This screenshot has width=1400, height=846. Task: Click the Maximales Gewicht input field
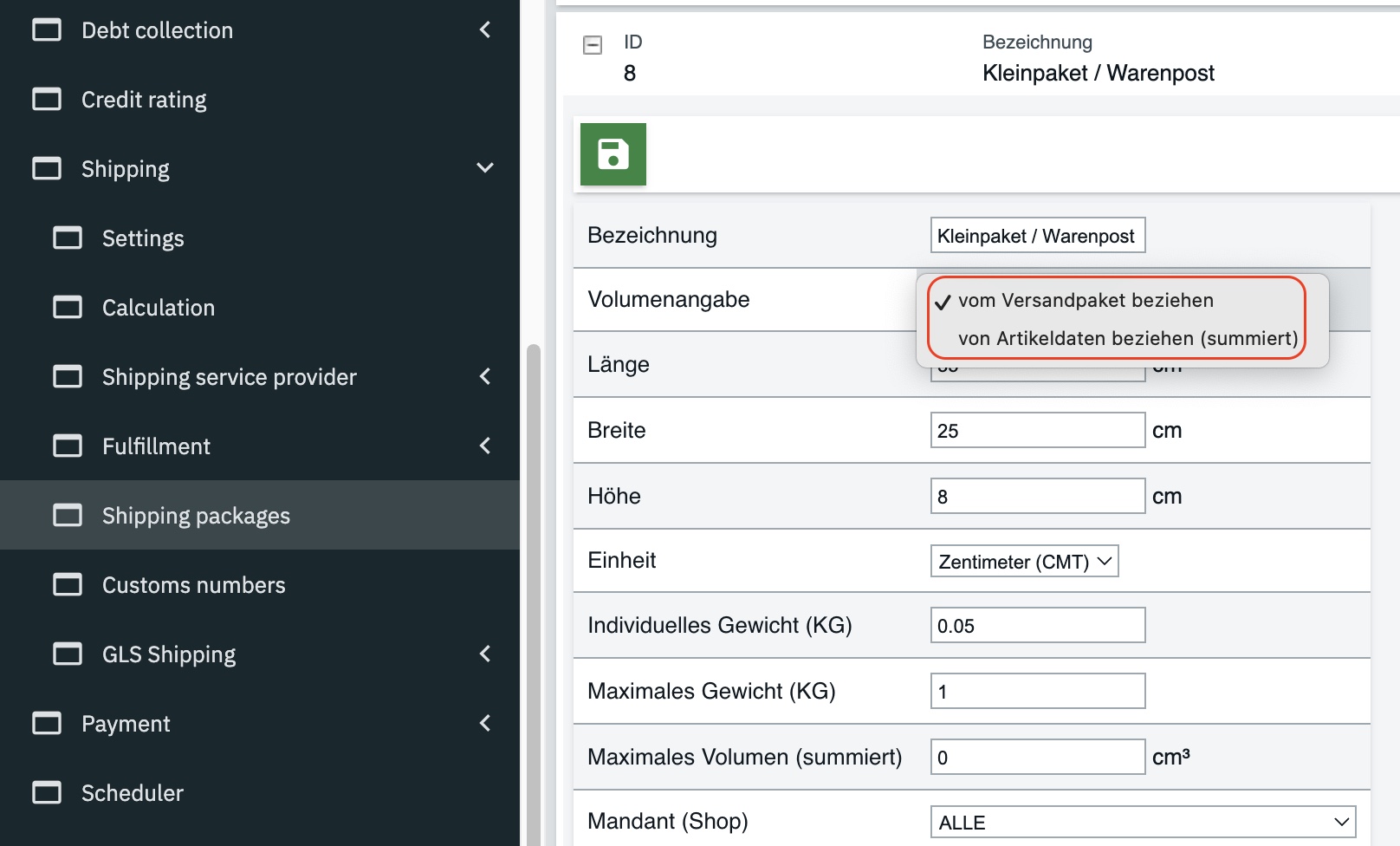pyautogui.click(x=1037, y=692)
